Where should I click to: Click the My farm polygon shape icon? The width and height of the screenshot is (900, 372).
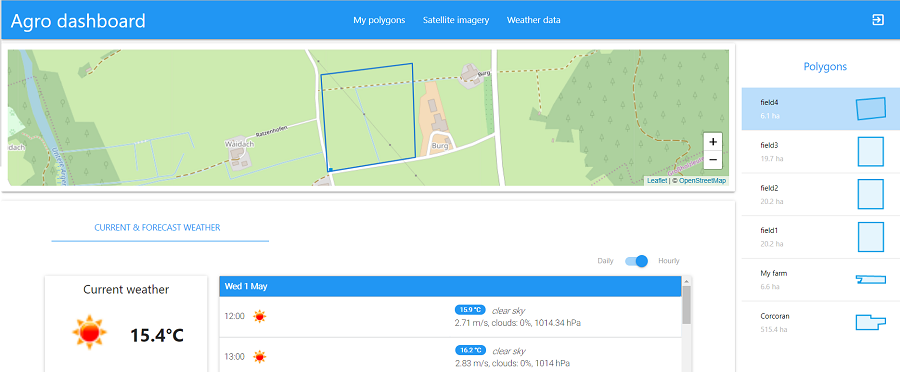tap(871, 279)
